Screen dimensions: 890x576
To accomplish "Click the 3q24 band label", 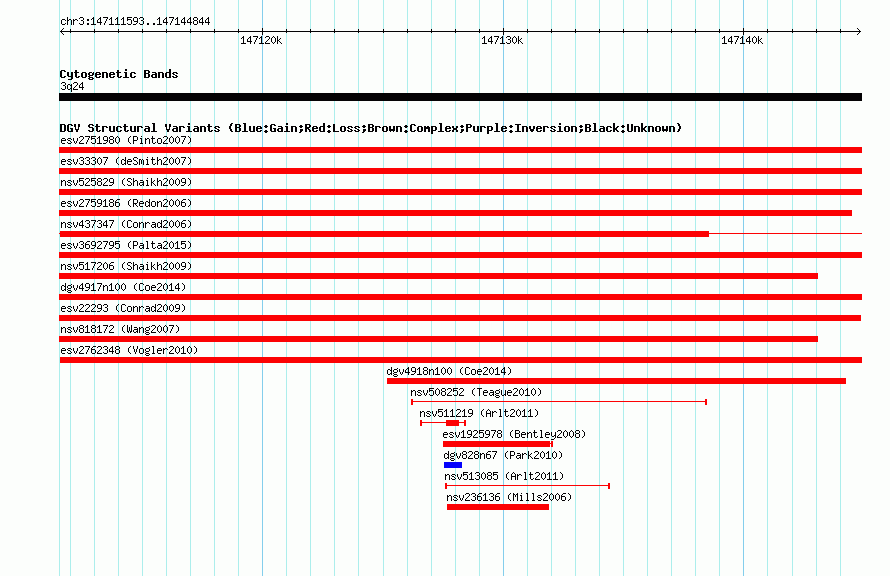I will point(72,86).
